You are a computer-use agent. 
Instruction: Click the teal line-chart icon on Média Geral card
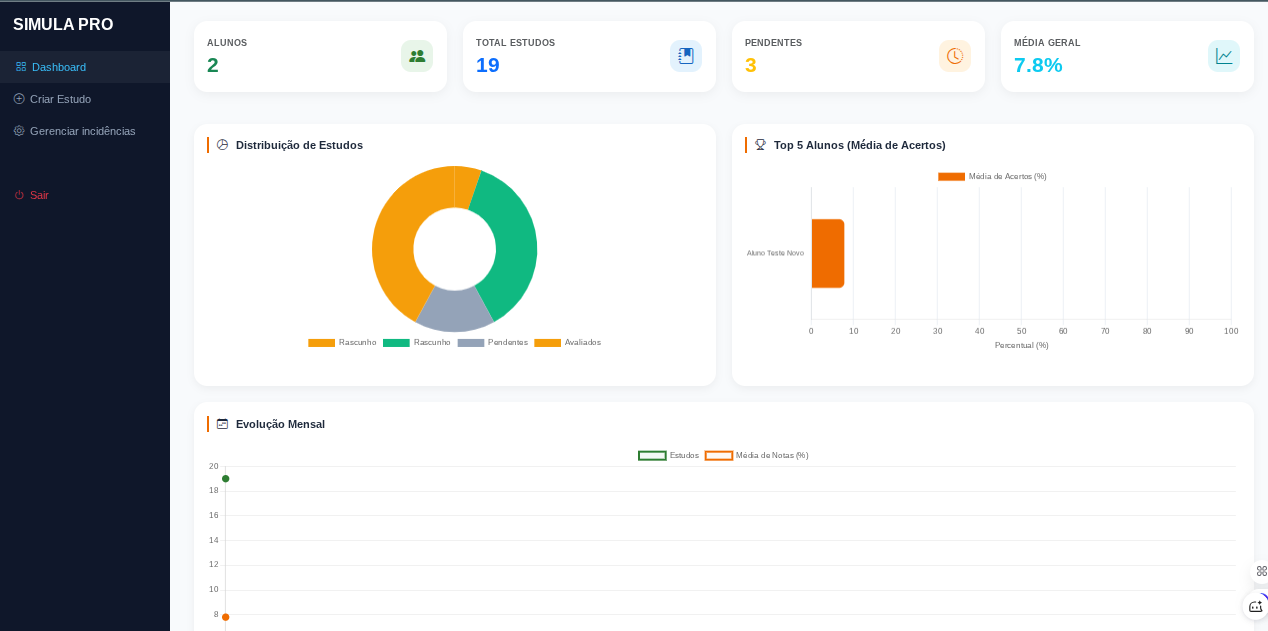1224,56
